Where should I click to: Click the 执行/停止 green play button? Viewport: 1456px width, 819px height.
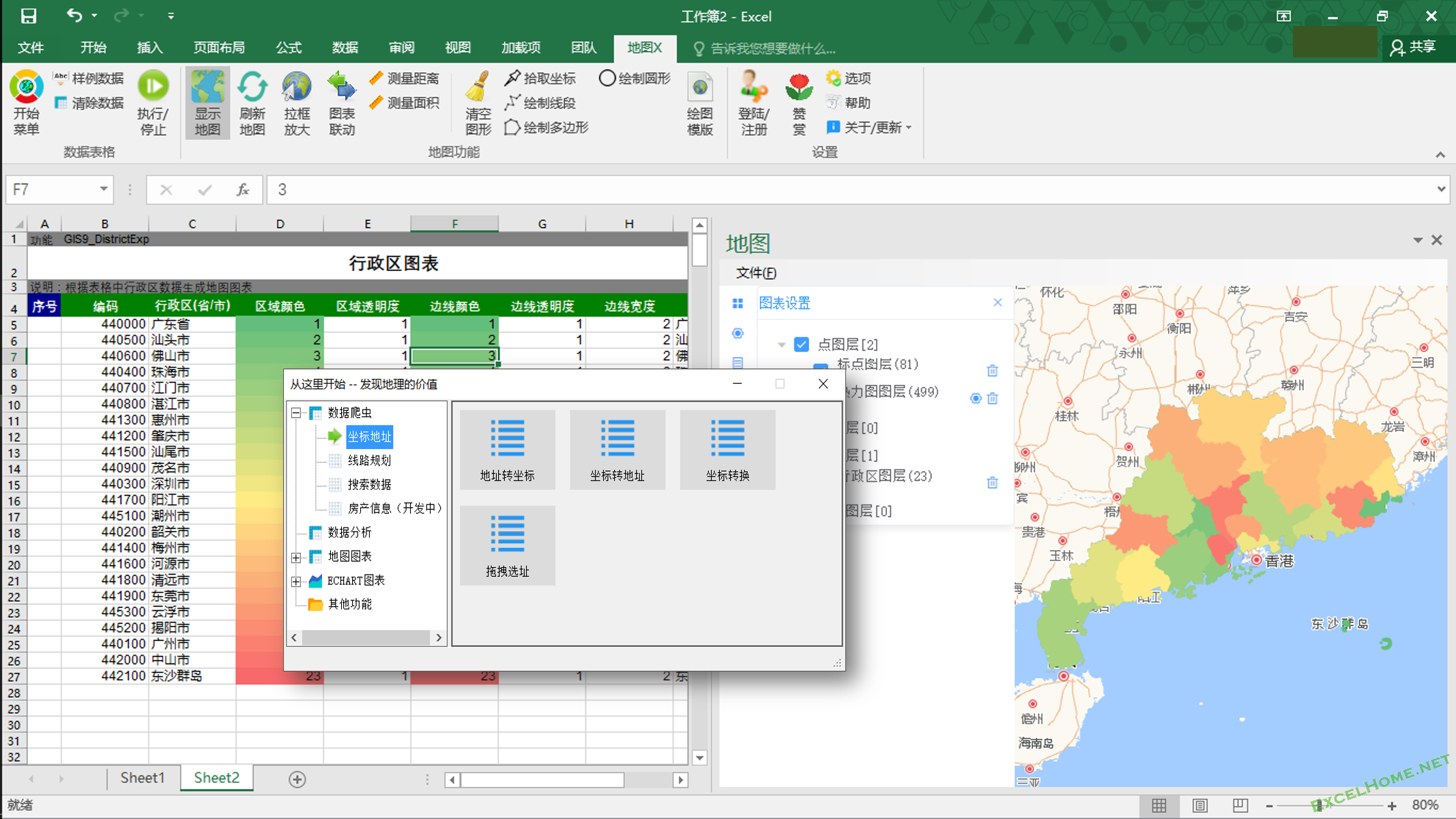click(x=153, y=102)
